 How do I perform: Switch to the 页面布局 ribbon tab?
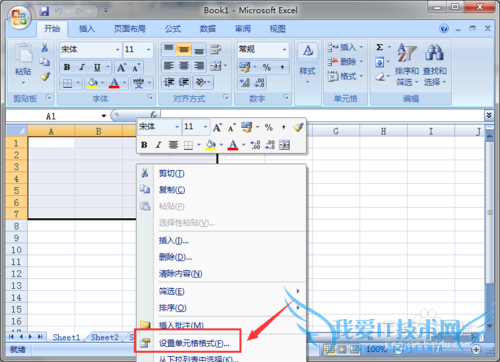point(130,29)
